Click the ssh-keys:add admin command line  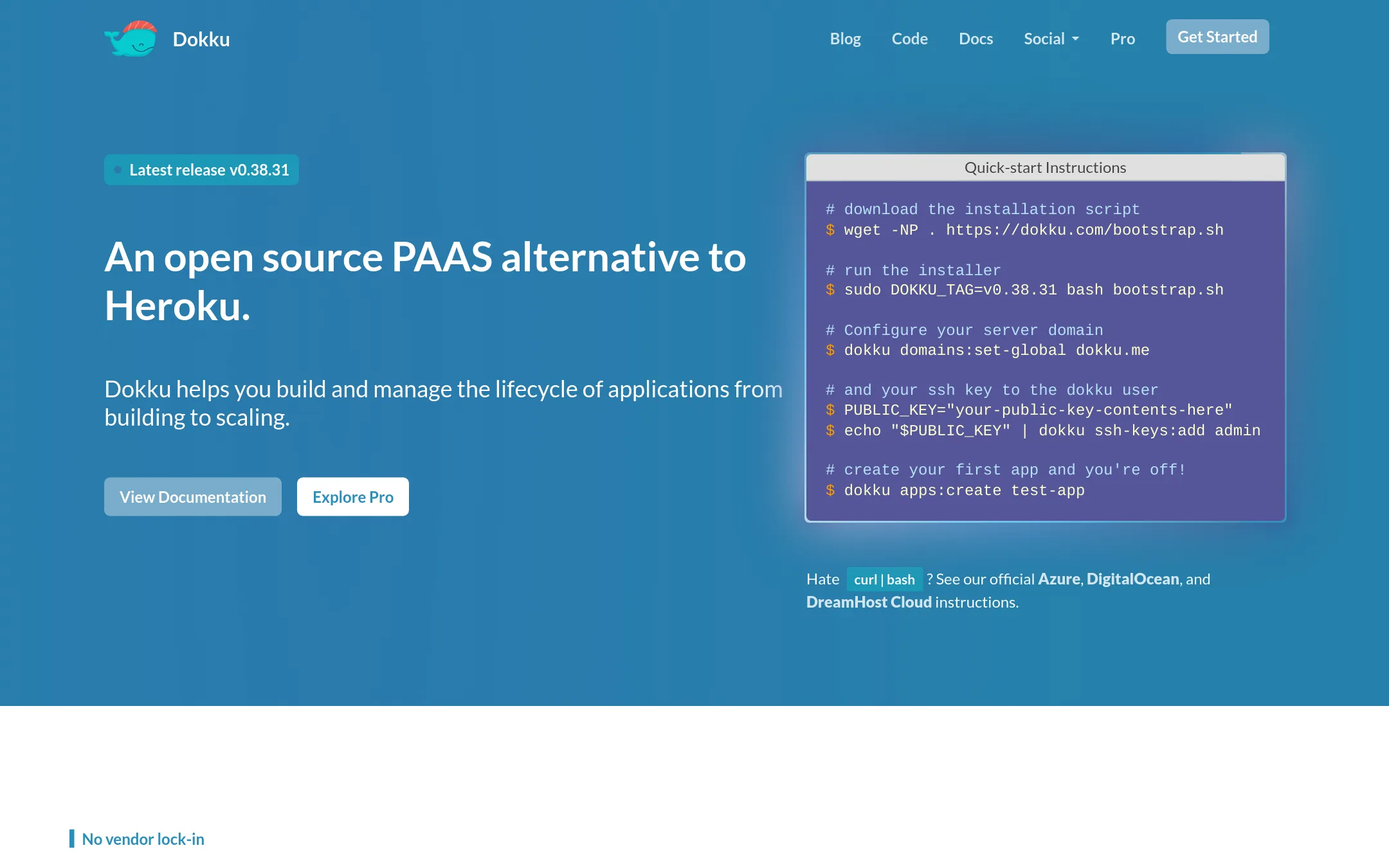(x=1043, y=431)
